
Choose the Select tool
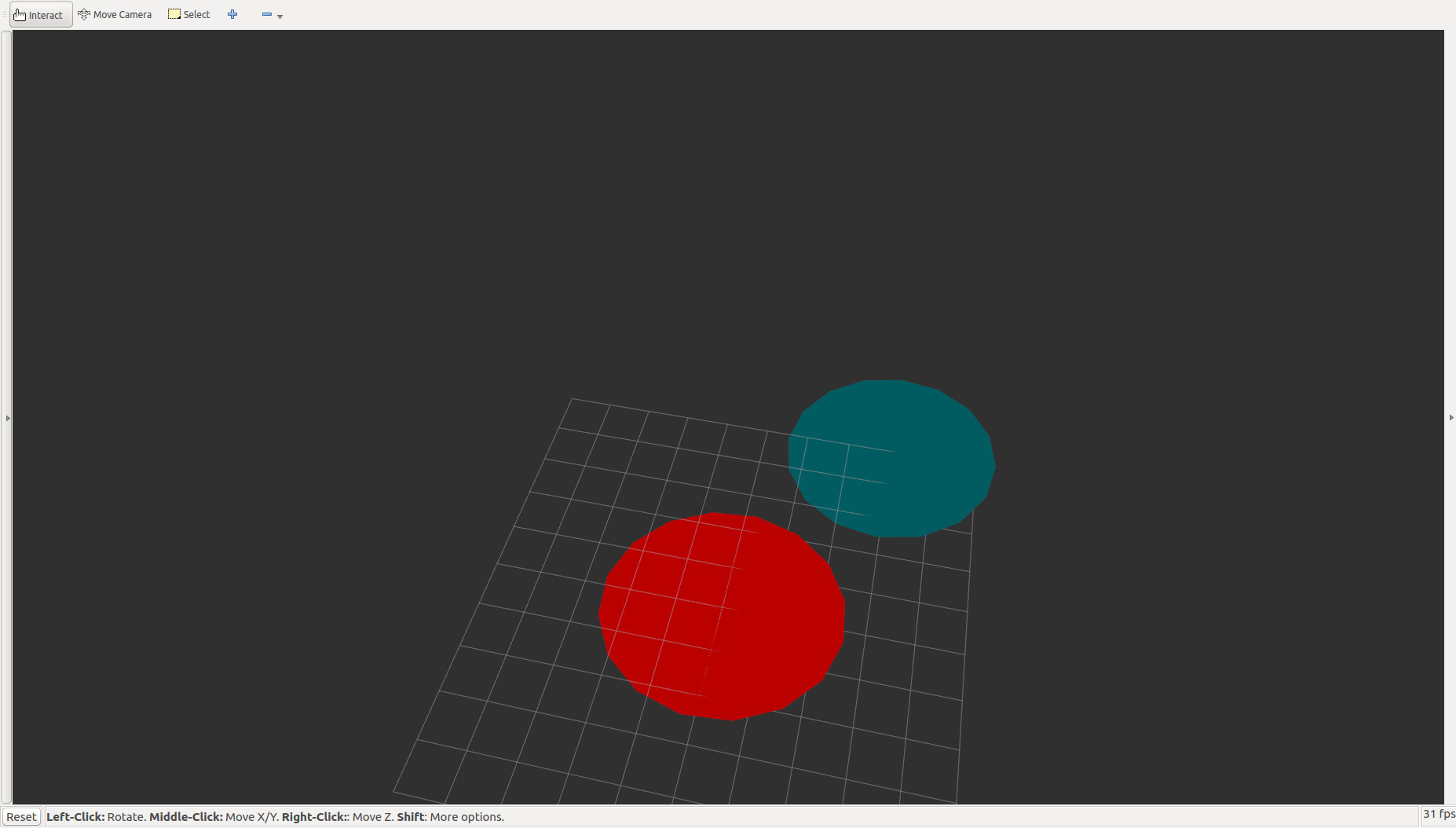point(189,15)
